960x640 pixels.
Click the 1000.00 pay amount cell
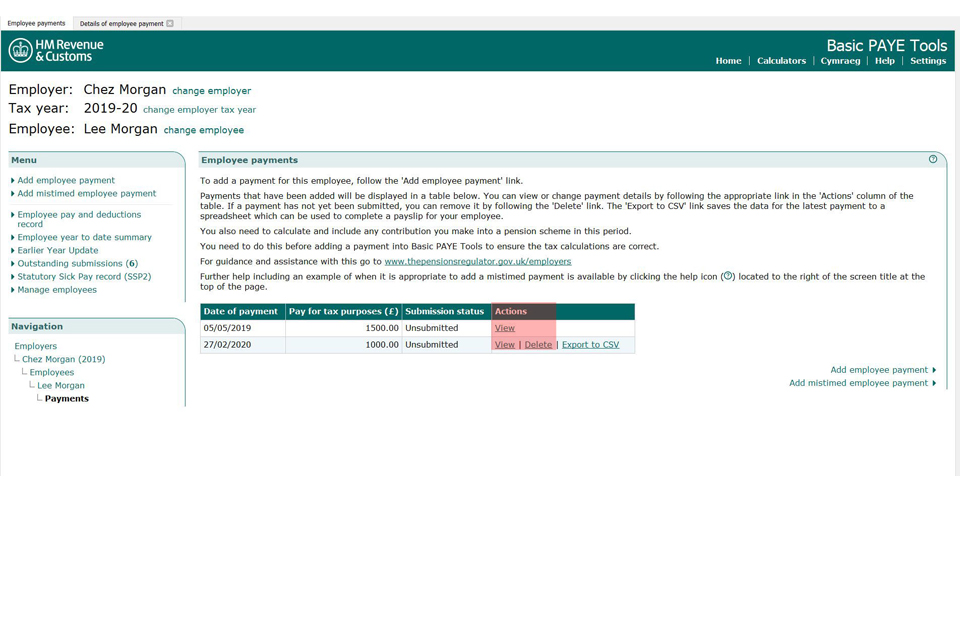pyautogui.click(x=343, y=344)
